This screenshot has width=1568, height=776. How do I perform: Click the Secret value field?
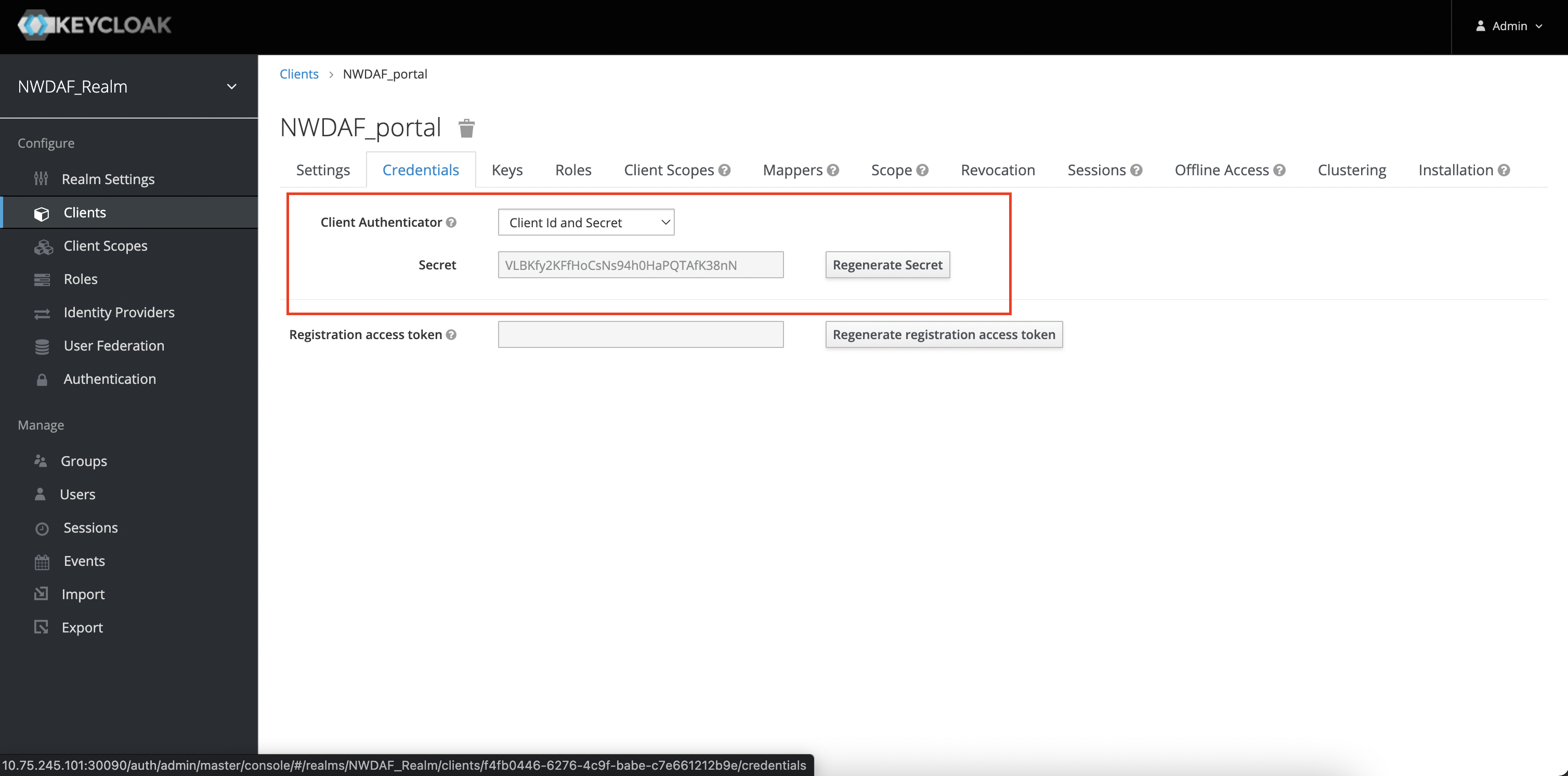pyautogui.click(x=641, y=265)
